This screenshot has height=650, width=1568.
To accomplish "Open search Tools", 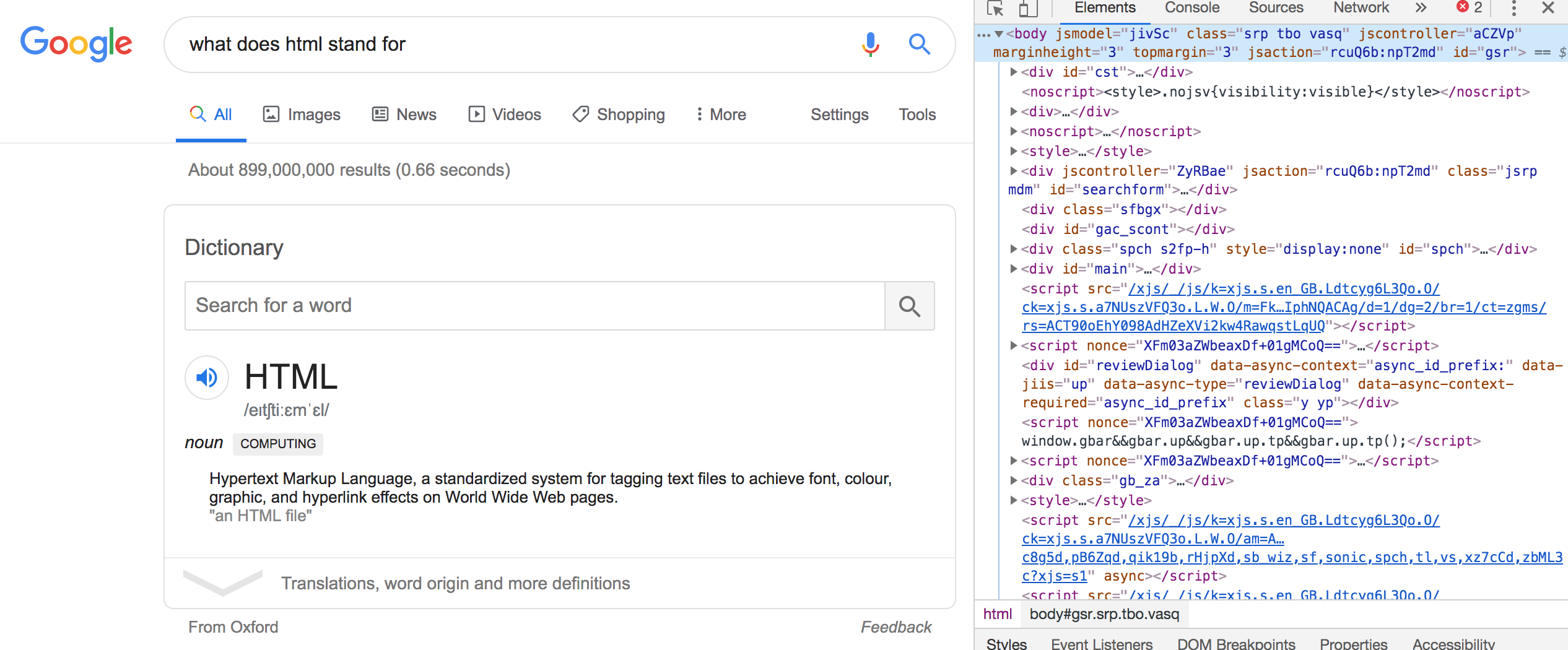I will pyautogui.click(x=917, y=115).
